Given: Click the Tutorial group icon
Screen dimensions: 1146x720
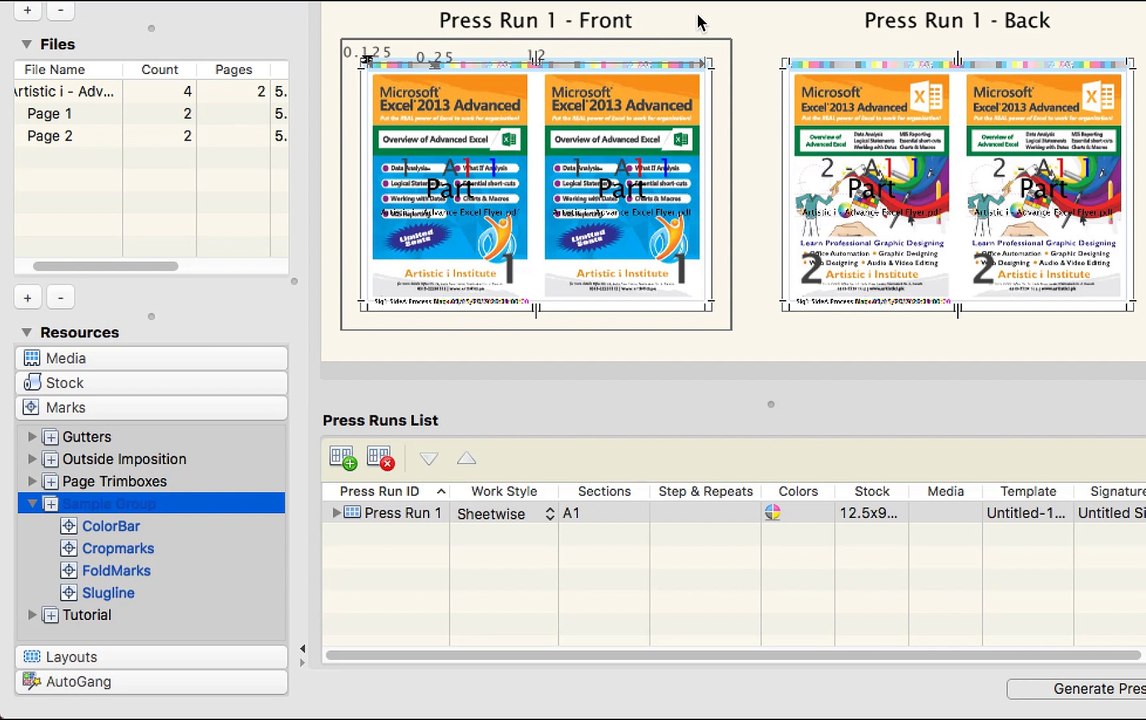Looking at the screenshot, I should click(50, 615).
